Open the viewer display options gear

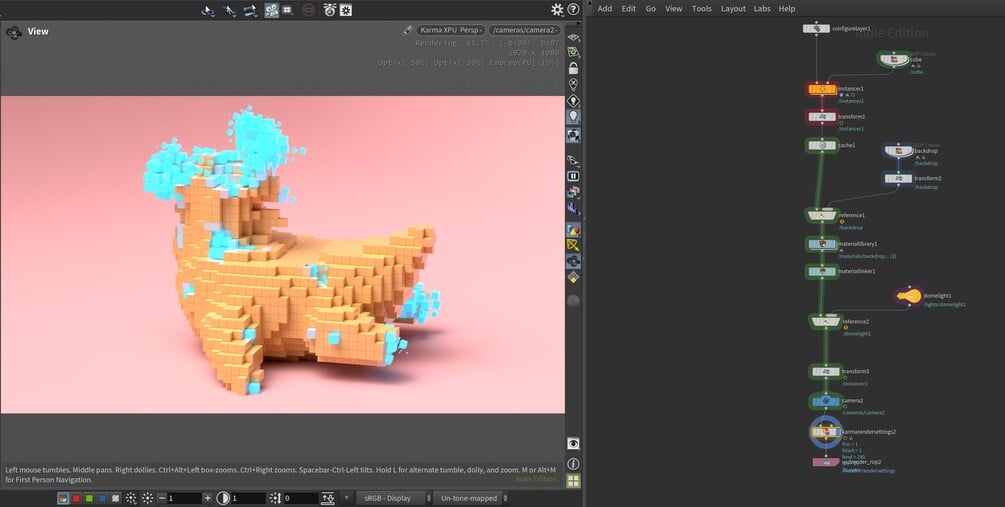[x=557, y=10]
